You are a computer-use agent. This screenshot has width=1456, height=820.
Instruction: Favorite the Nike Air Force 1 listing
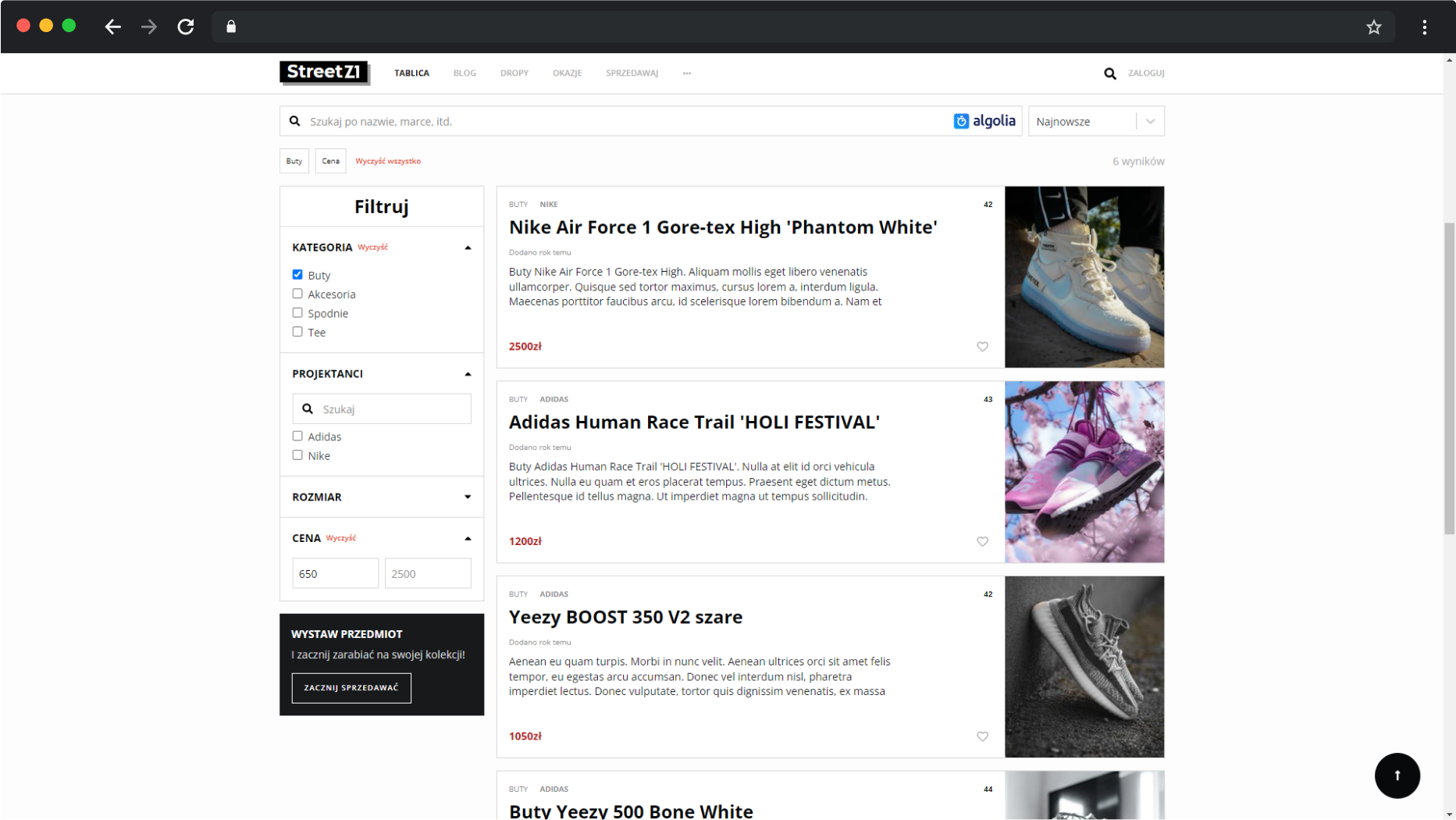tap(982, 347)
